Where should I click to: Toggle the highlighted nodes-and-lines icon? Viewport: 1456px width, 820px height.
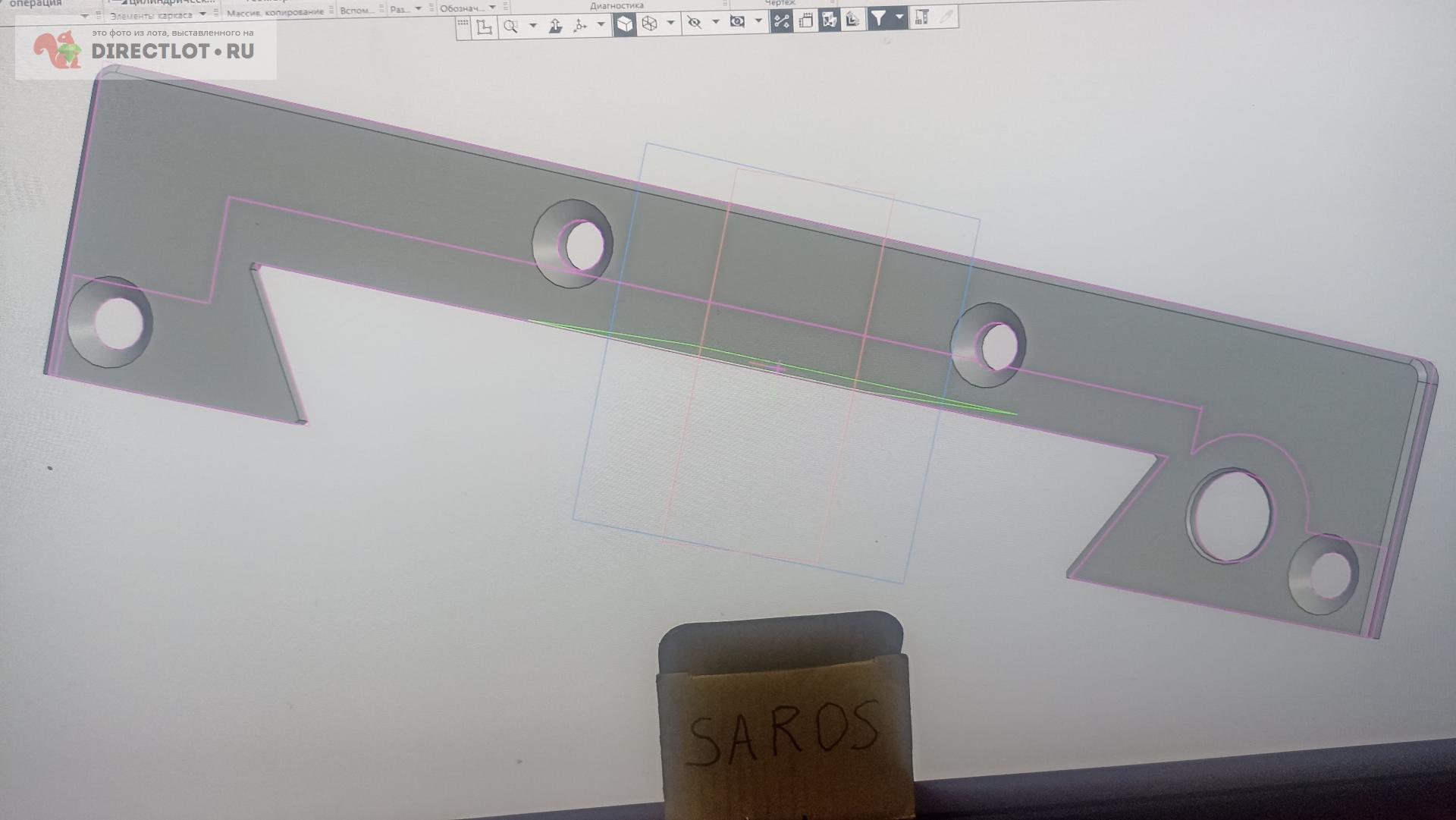click(x=781, y=21)
